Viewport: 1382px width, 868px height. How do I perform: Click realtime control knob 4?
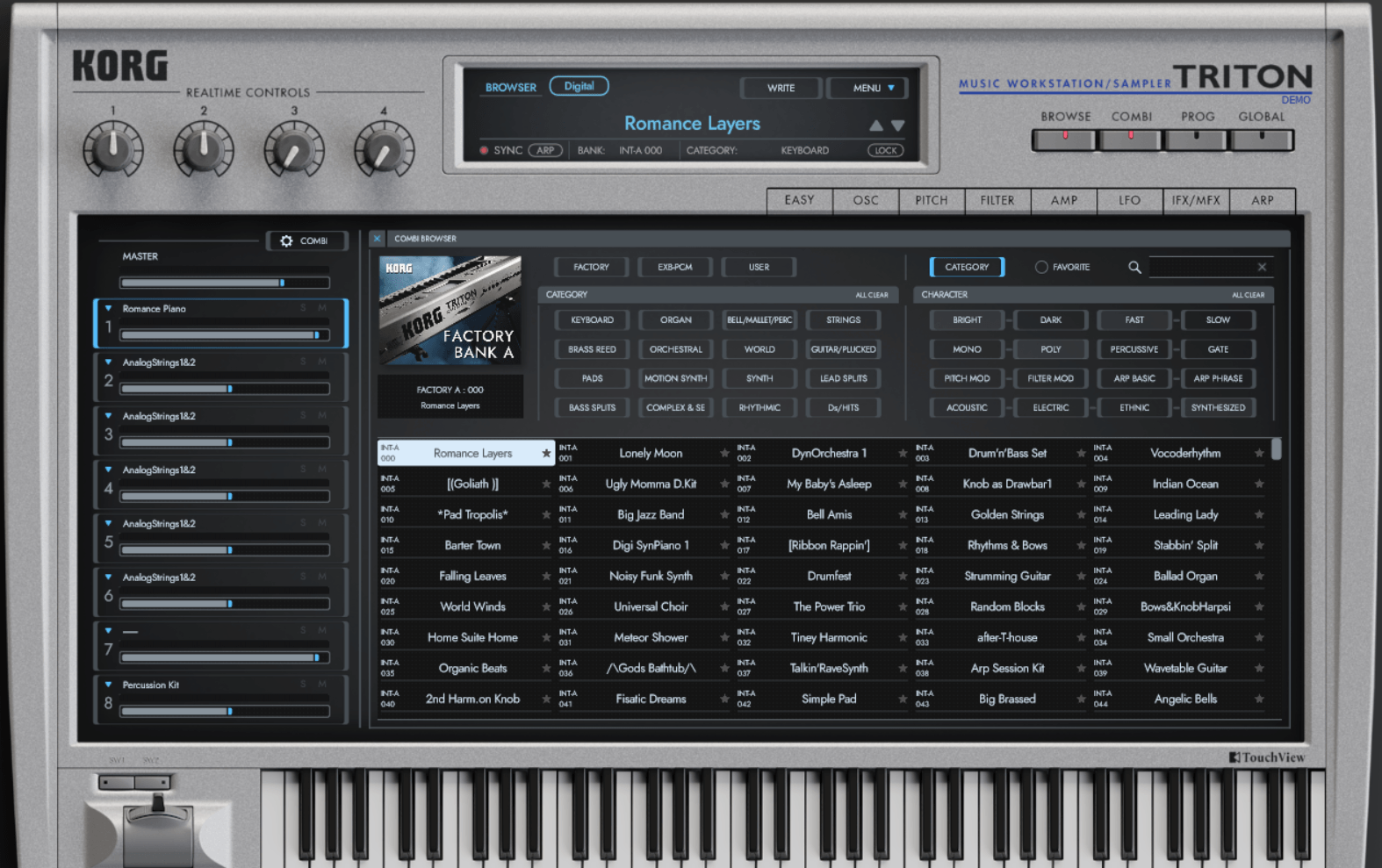(384, 149)
